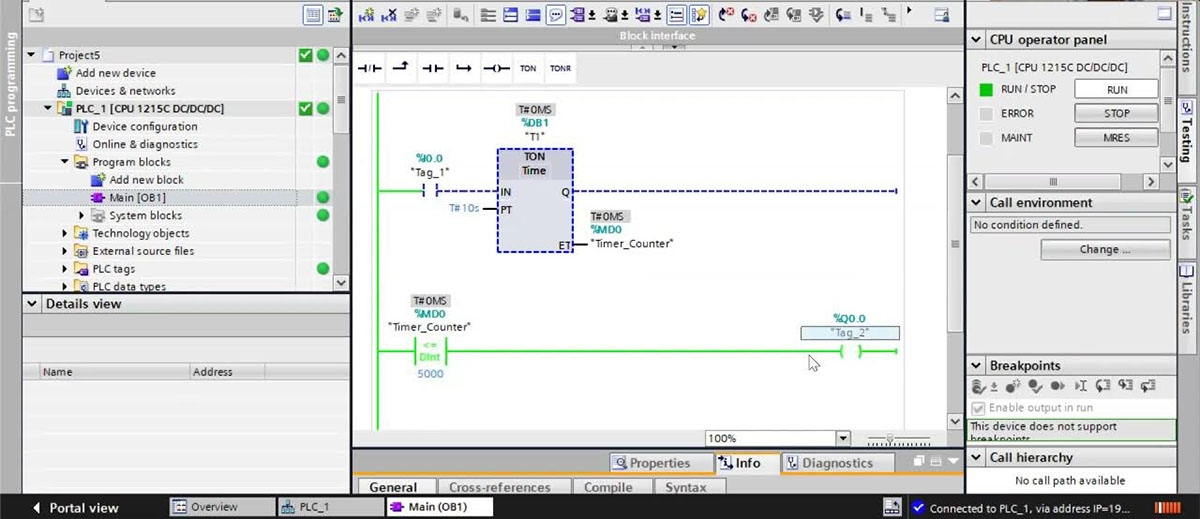1200x519 pixels.
Task: Click the favorites star toolbar icon
Action: pos(701,15)
